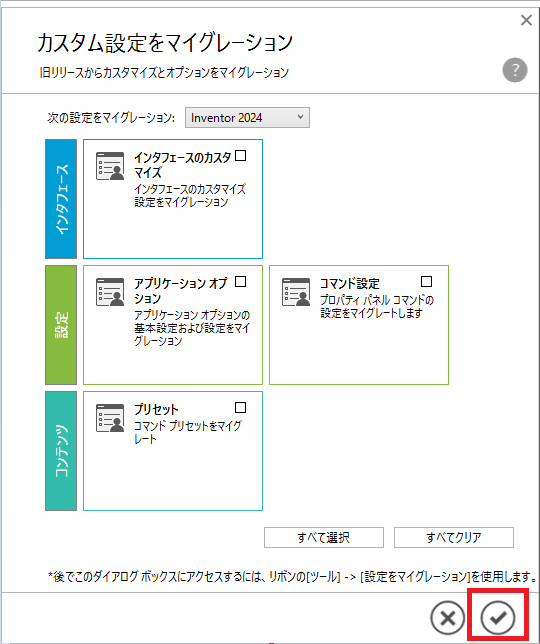Click the help question mark icon
Viewport: 540px width, 644px height.
[515, 70]
